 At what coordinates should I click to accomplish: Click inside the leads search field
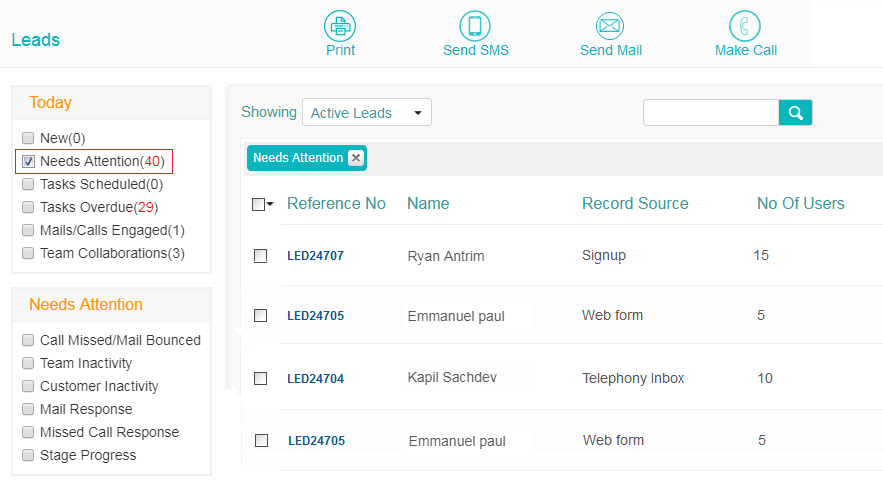tap(711, 113)
